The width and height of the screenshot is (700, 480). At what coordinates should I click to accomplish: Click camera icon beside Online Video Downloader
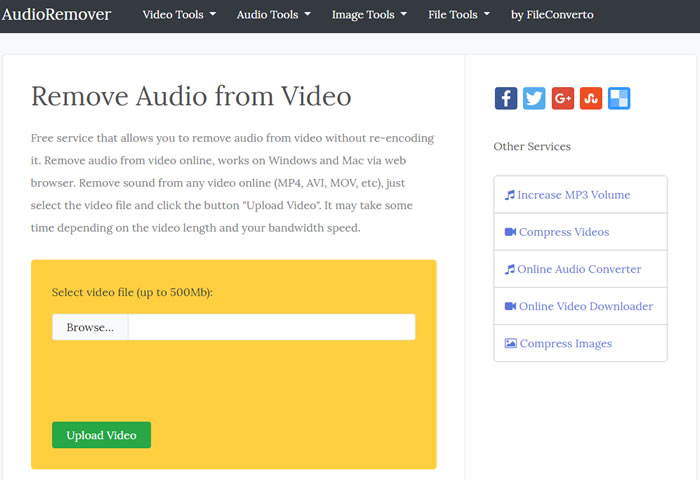pyautogui.click(x=510, y=306)
